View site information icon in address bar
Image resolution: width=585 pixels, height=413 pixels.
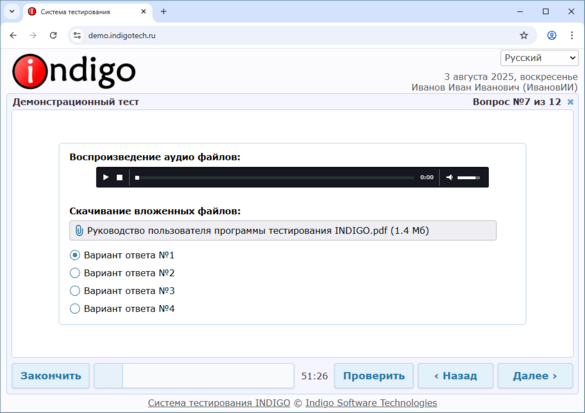click(77, 35)
